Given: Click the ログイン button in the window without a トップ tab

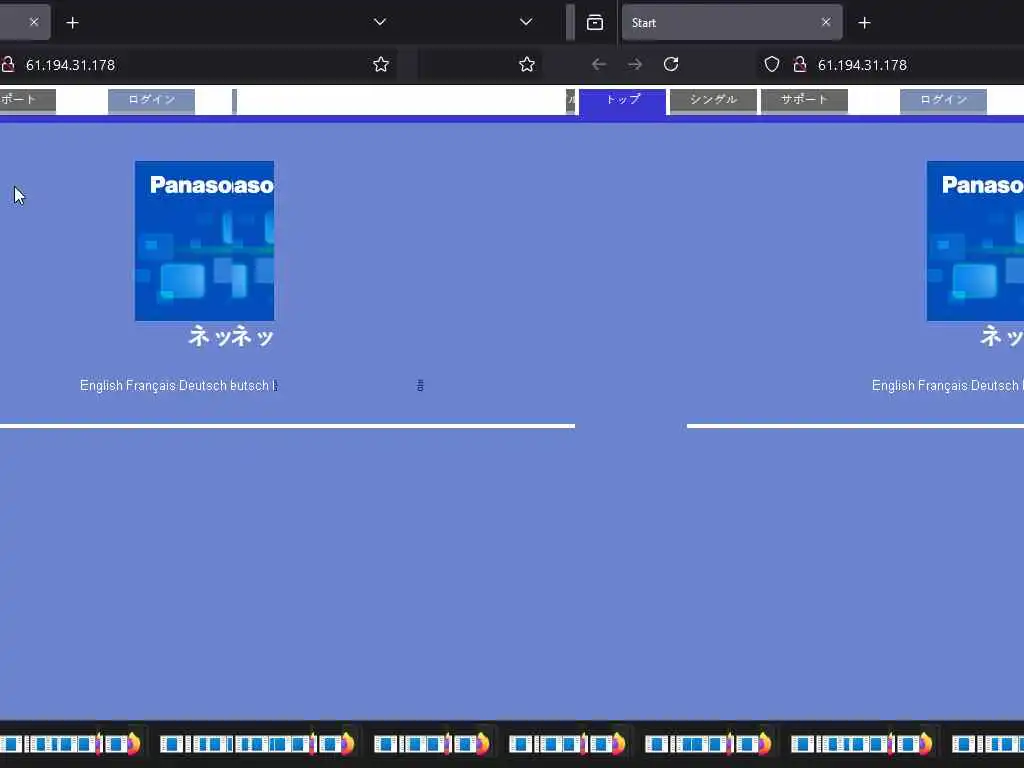Looking at the screenshot, I should click(x=151, y=101).
